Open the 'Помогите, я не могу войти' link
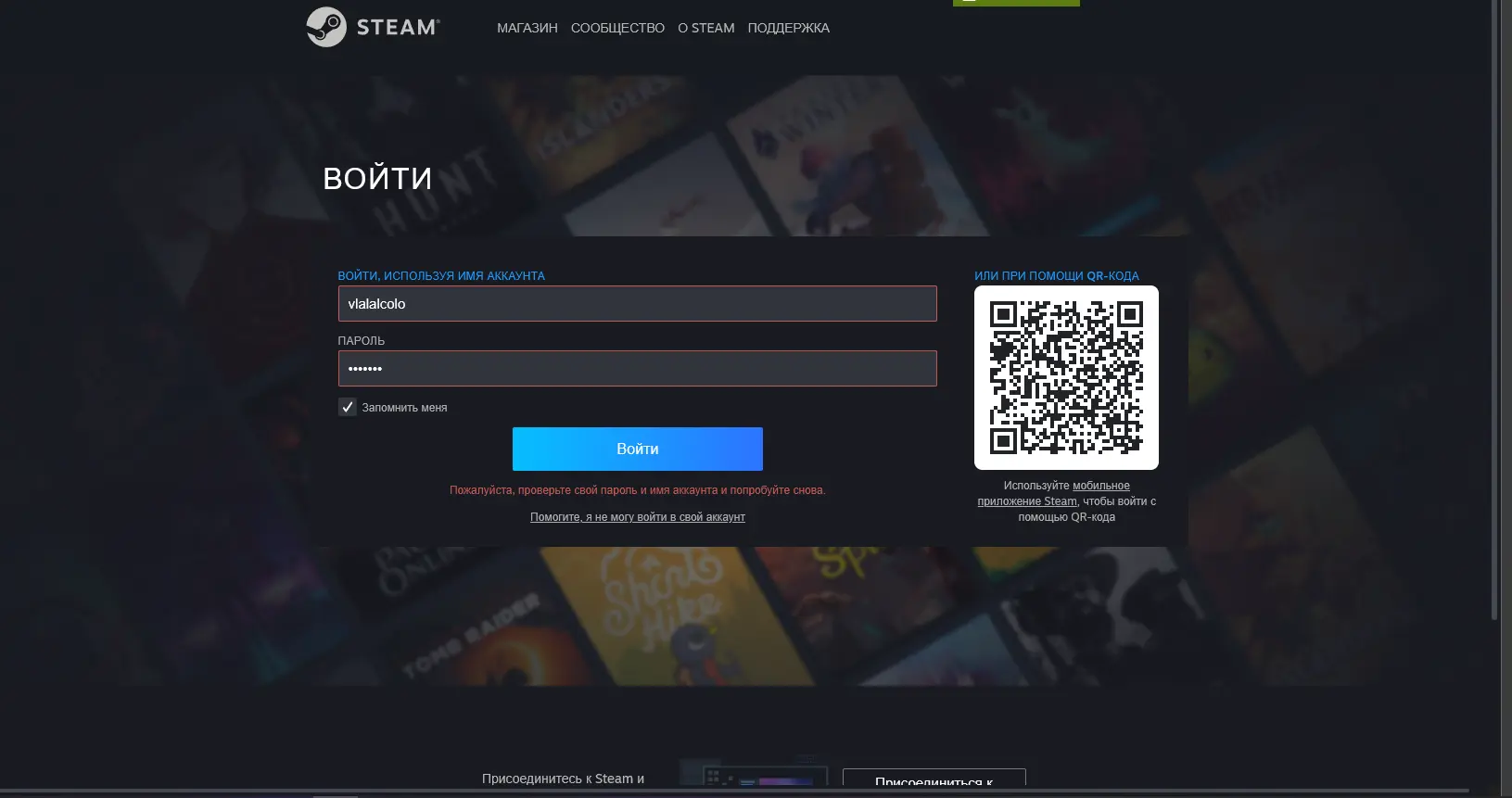This screenshot has width=1512, height=798. click(637, 517)
